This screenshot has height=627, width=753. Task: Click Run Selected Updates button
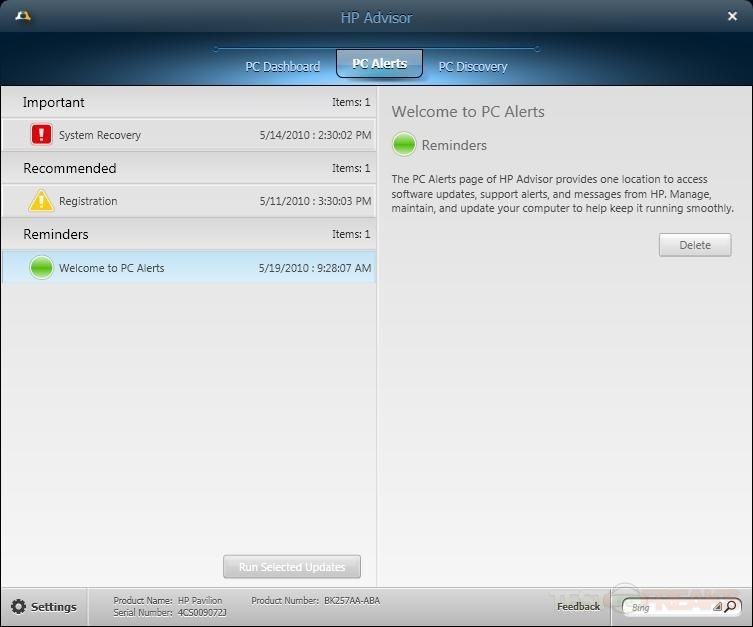292,567
